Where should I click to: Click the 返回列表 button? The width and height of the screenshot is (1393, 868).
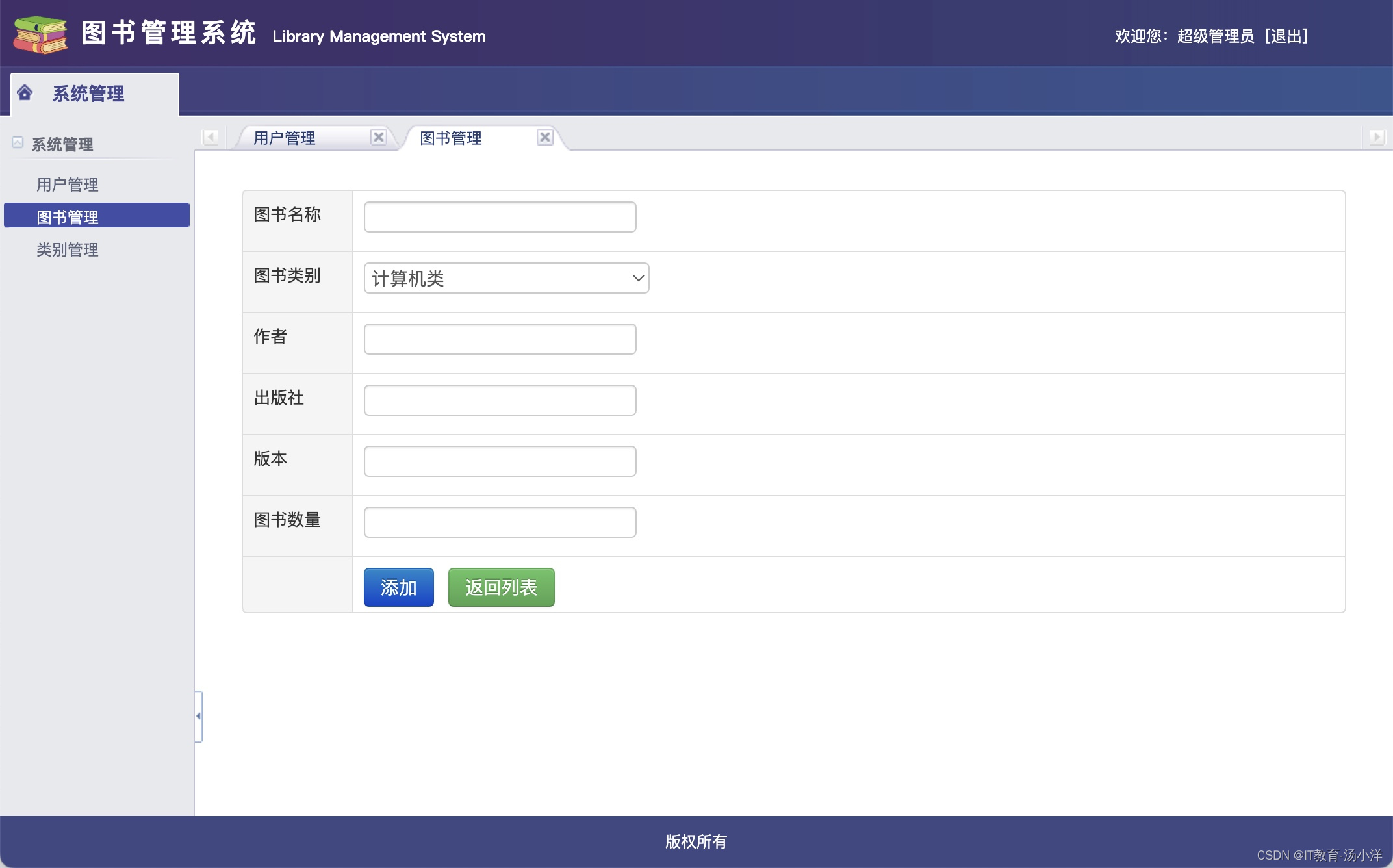pos(501,587)
